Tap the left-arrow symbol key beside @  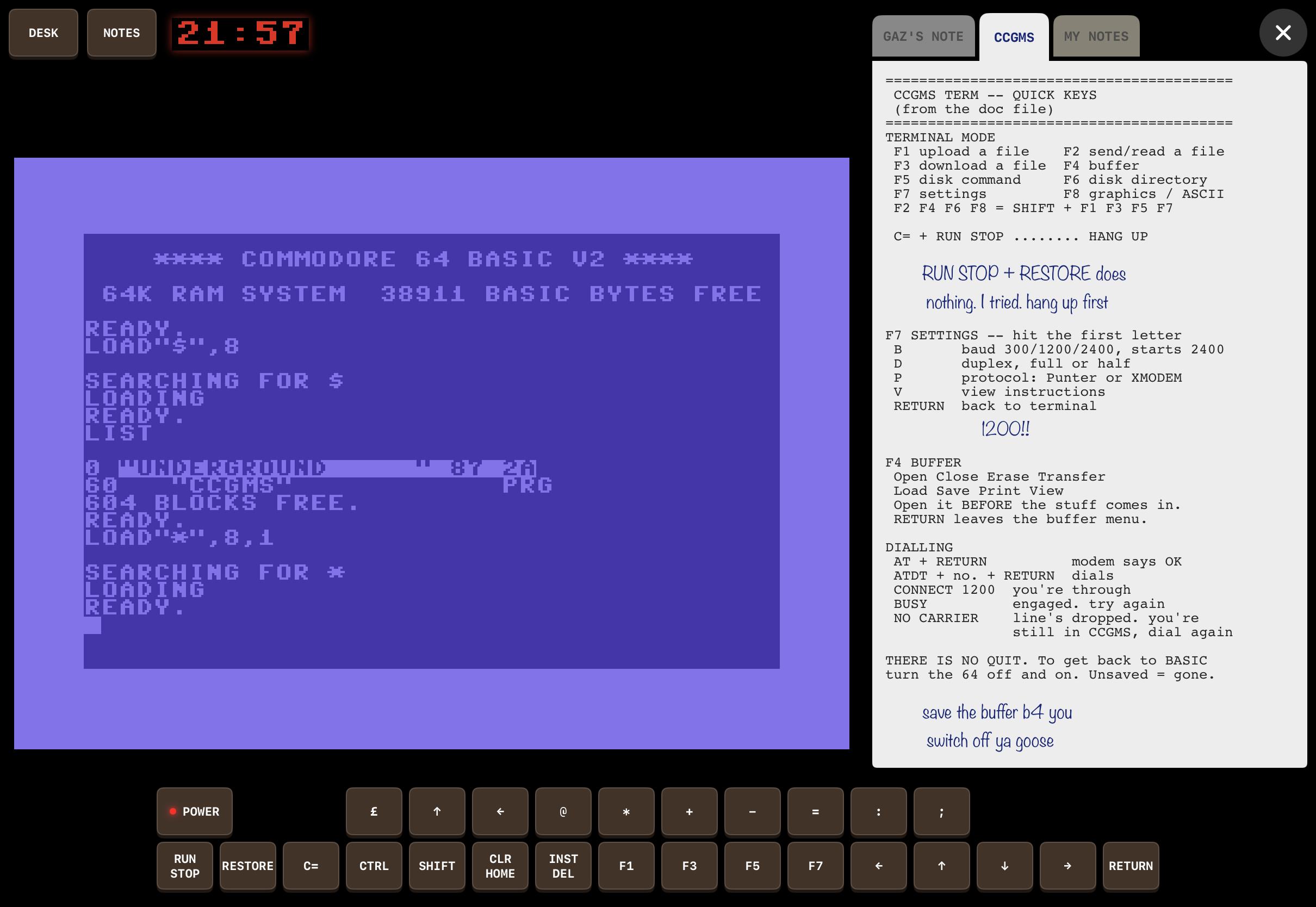(x=500, y=811)
